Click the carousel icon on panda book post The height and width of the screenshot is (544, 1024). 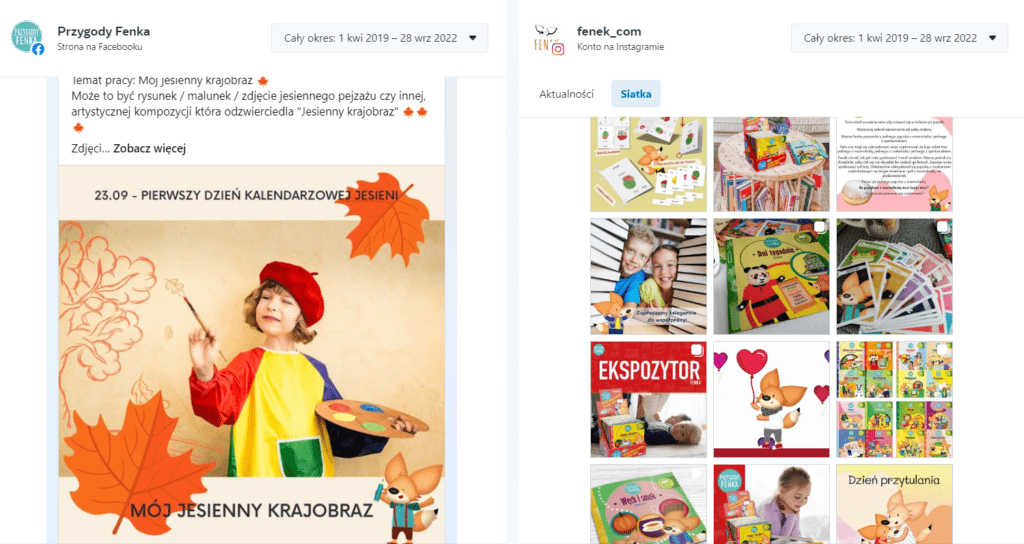pos(819,227)
